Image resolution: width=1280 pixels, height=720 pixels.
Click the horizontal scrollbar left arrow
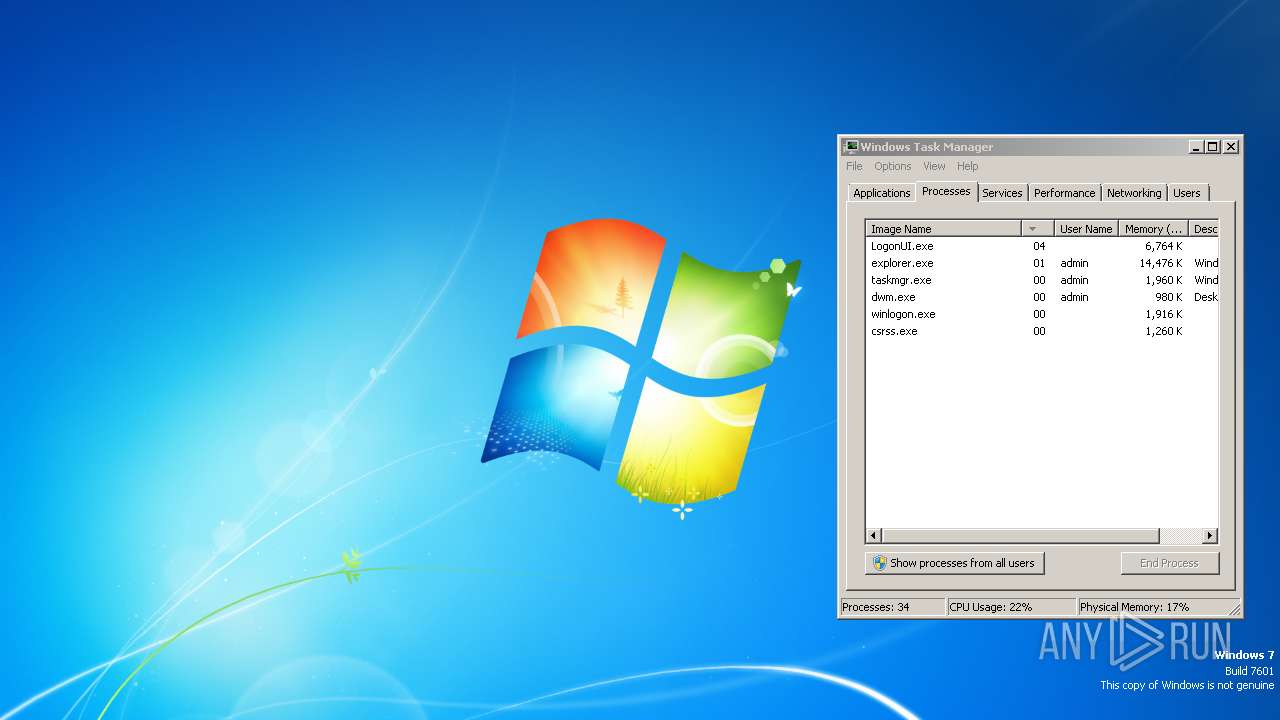(874, 536)
